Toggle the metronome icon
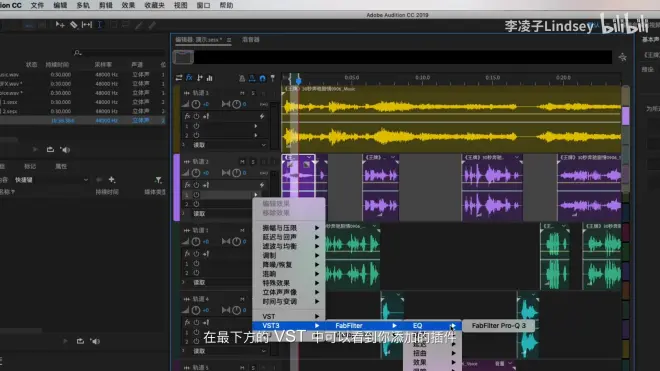 click(242, 78)
